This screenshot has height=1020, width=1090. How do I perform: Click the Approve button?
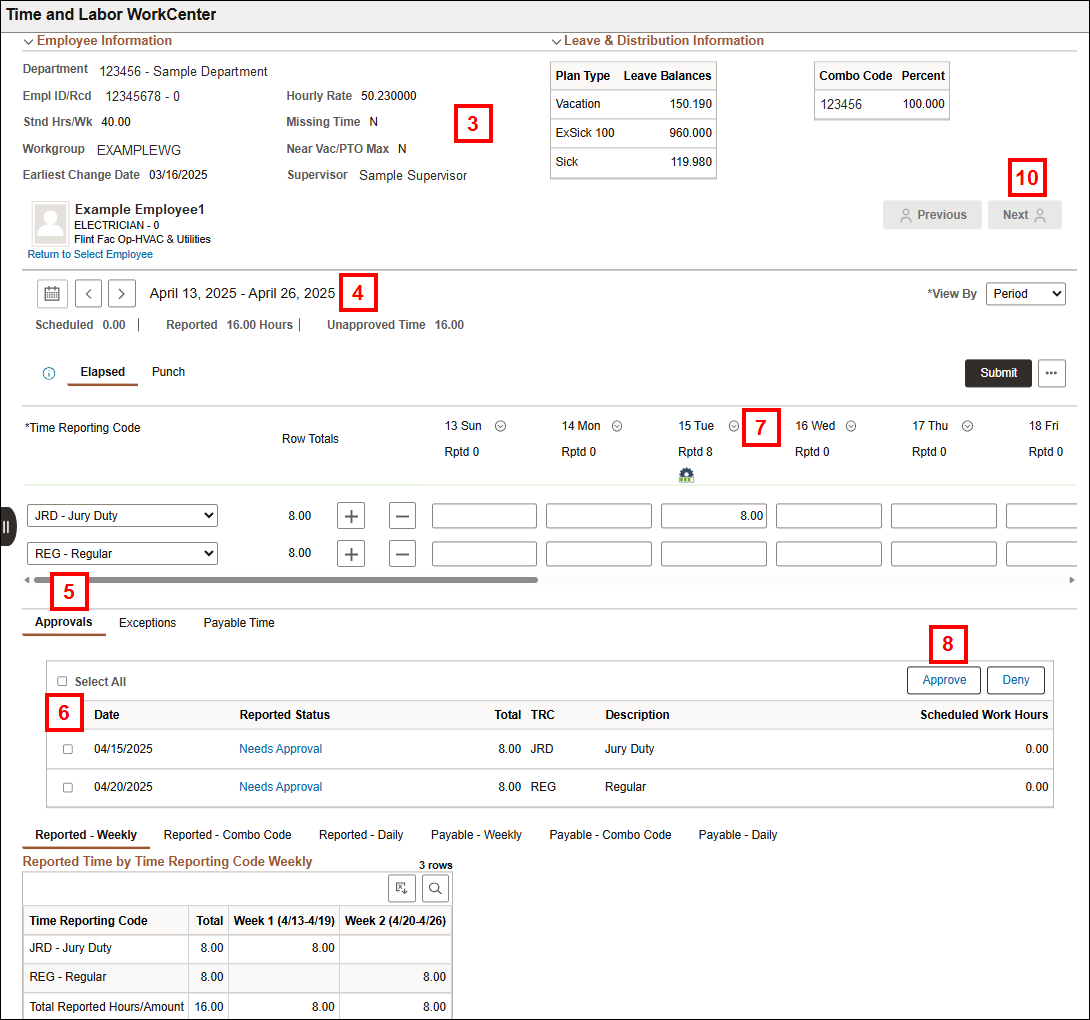pos(944,680)
